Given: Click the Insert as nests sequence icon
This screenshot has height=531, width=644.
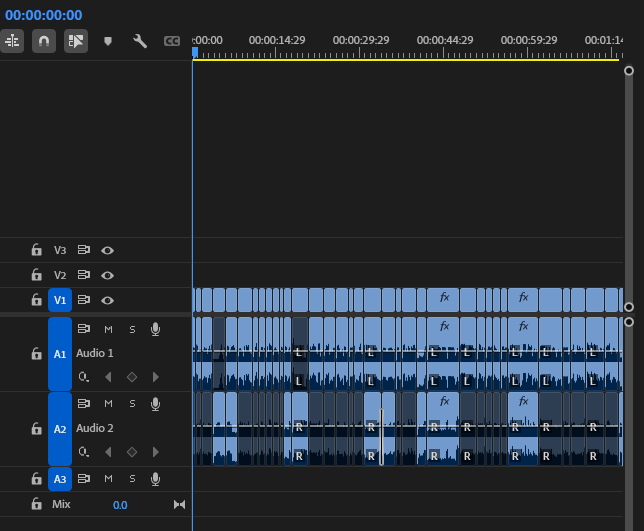Looking at the screenshot, I should click(12, 41).
